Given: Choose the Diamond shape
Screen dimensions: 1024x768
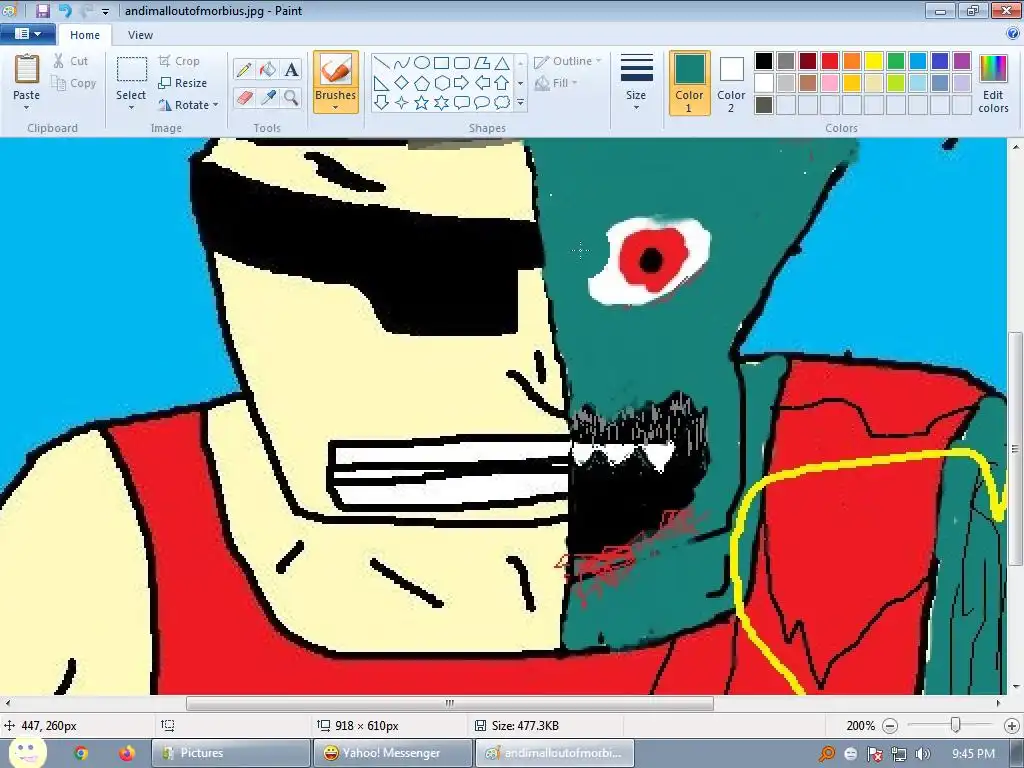Looking at the screenshot, I should pyautogui.click(x=402, y=83).
